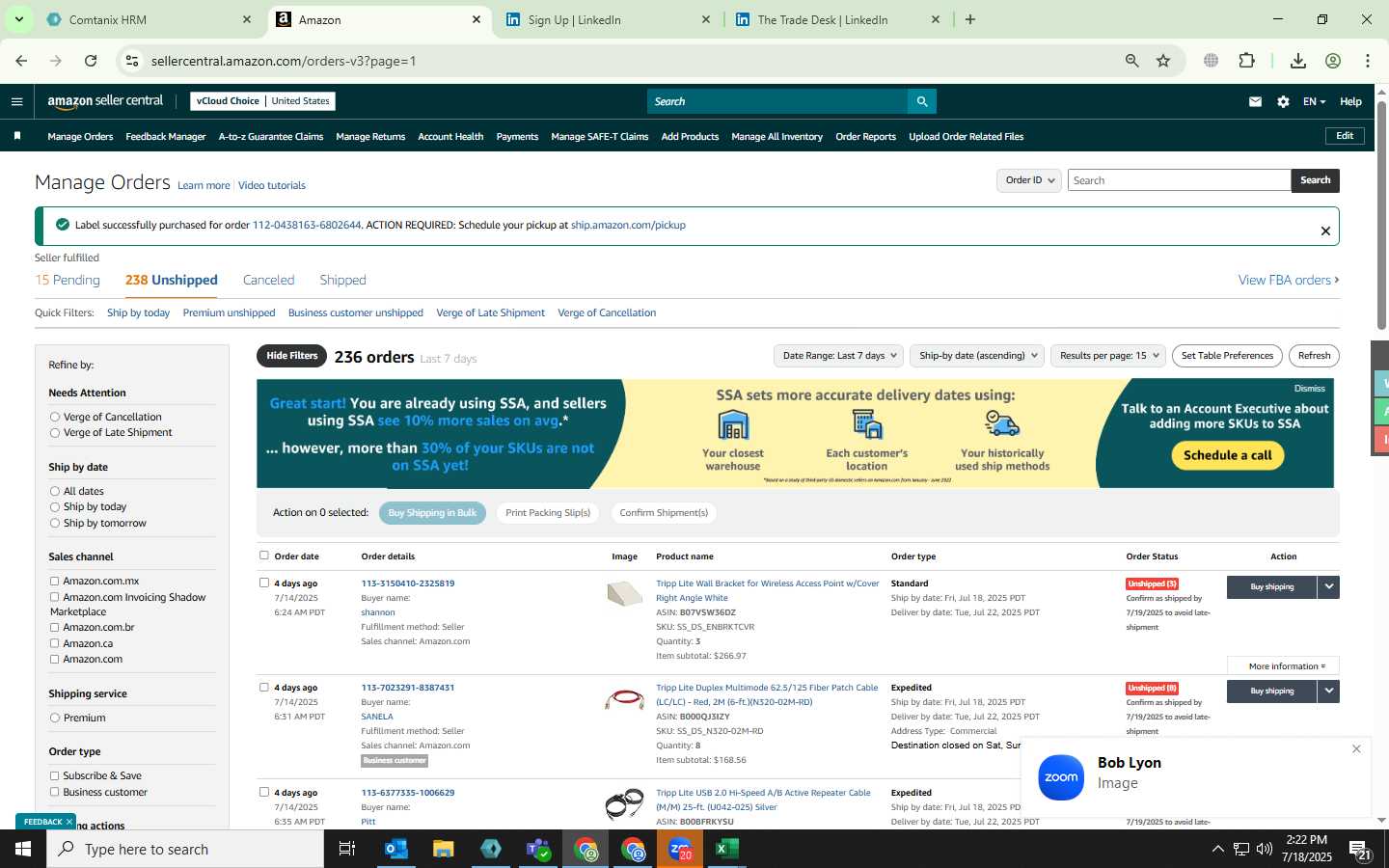Screen dimensions: 1389x868
Task: Open the browser extensions puzzle icon
Action: point(1246,61)
